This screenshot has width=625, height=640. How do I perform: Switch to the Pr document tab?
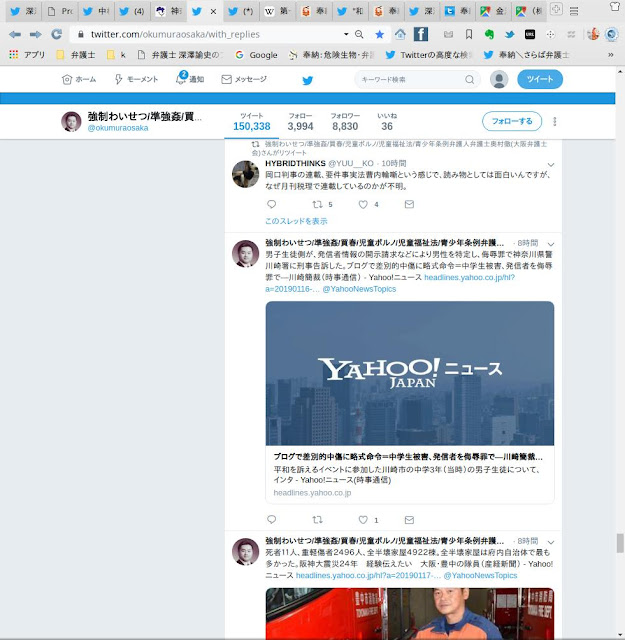60,11
